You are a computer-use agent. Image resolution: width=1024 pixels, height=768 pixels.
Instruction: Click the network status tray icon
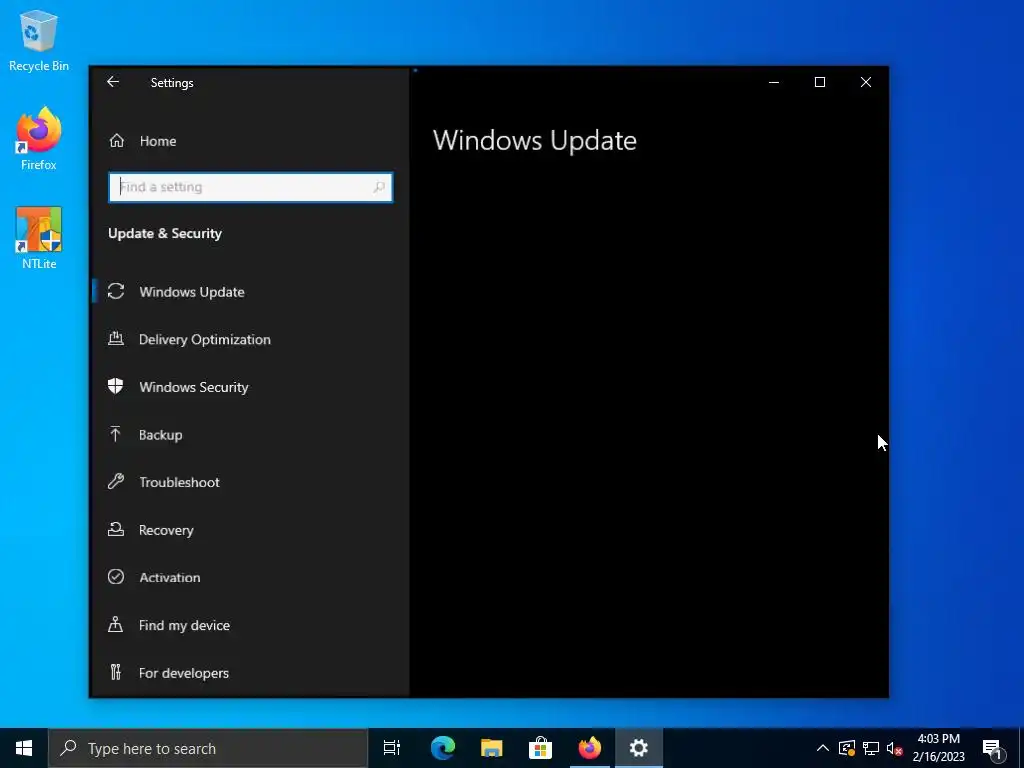(871, 748)
